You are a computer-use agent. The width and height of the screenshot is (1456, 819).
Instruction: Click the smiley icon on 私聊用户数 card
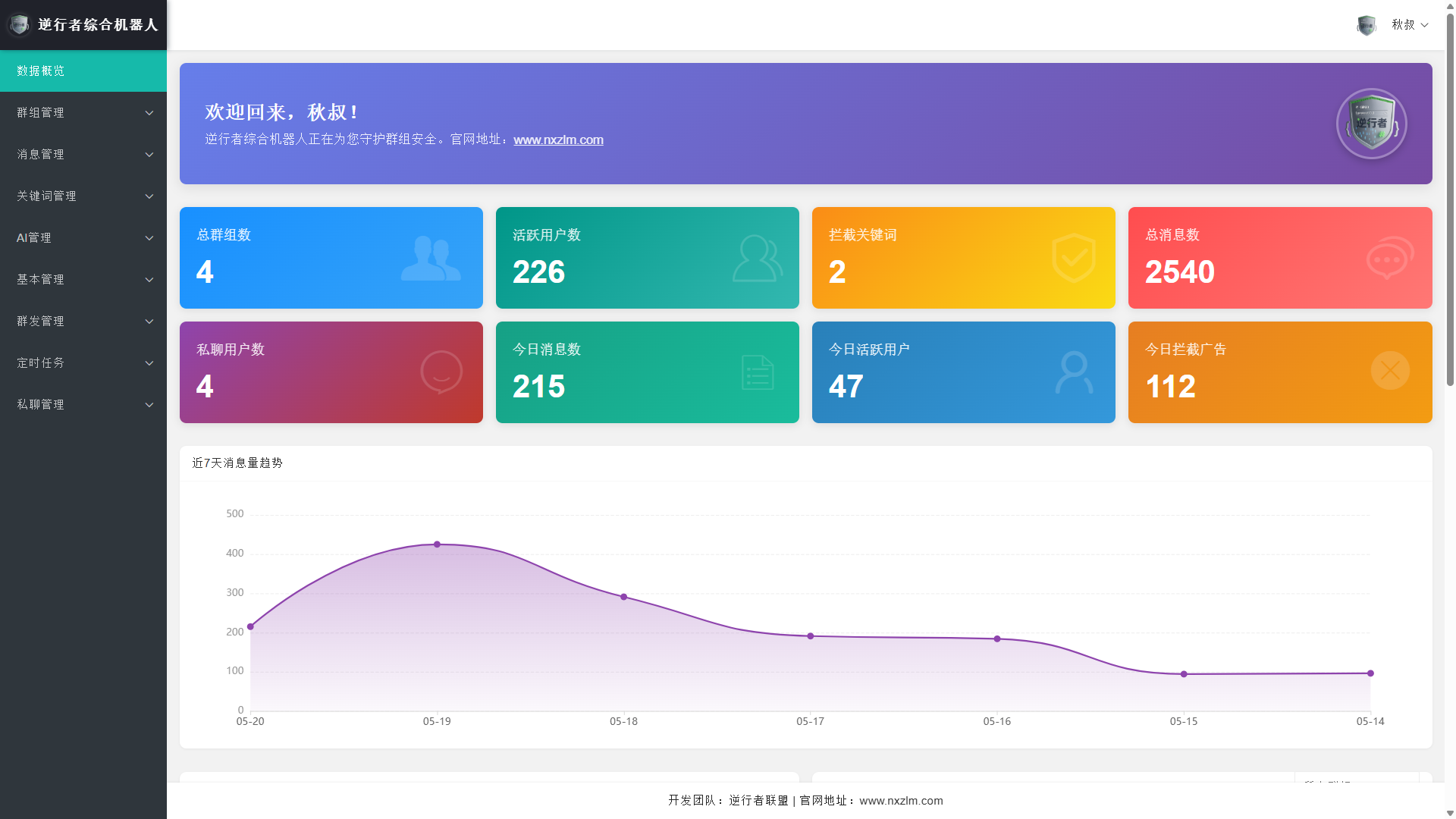pyautogui.click(x=441, y=372)
